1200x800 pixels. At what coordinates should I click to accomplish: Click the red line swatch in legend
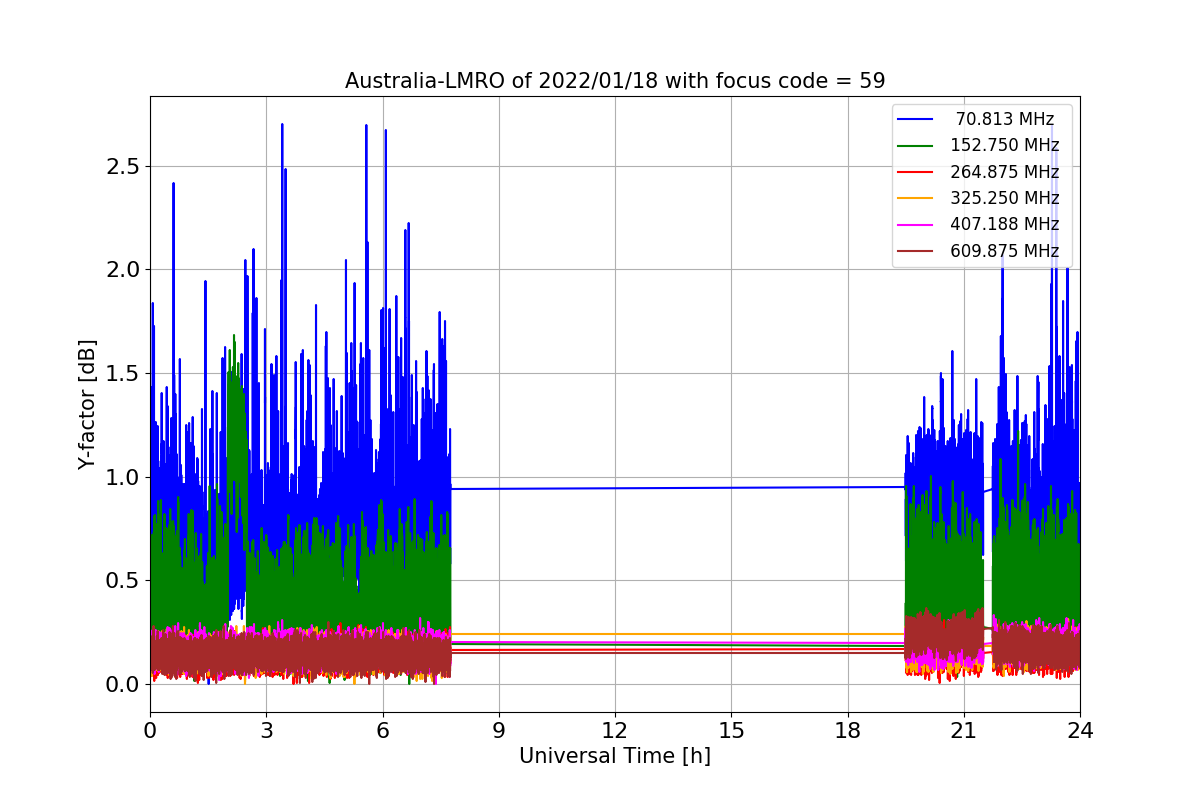[916, 172]
